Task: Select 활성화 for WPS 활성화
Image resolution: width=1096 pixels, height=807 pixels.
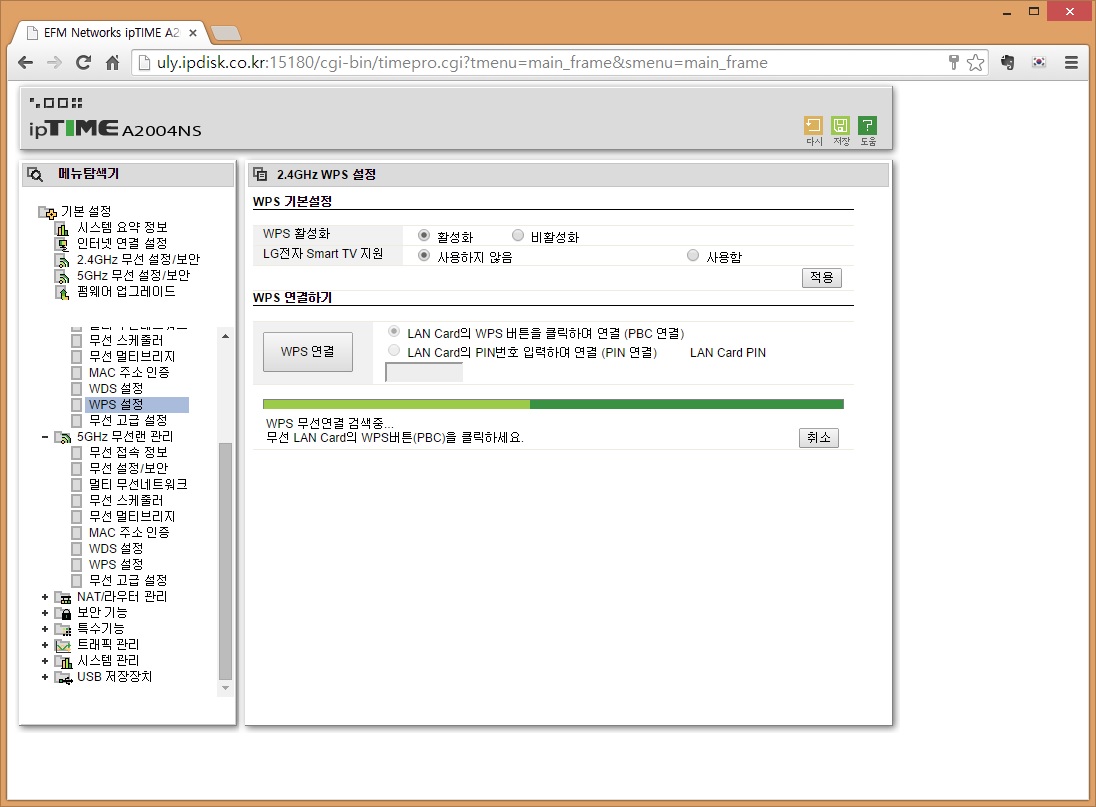Action: pos(424,235)
